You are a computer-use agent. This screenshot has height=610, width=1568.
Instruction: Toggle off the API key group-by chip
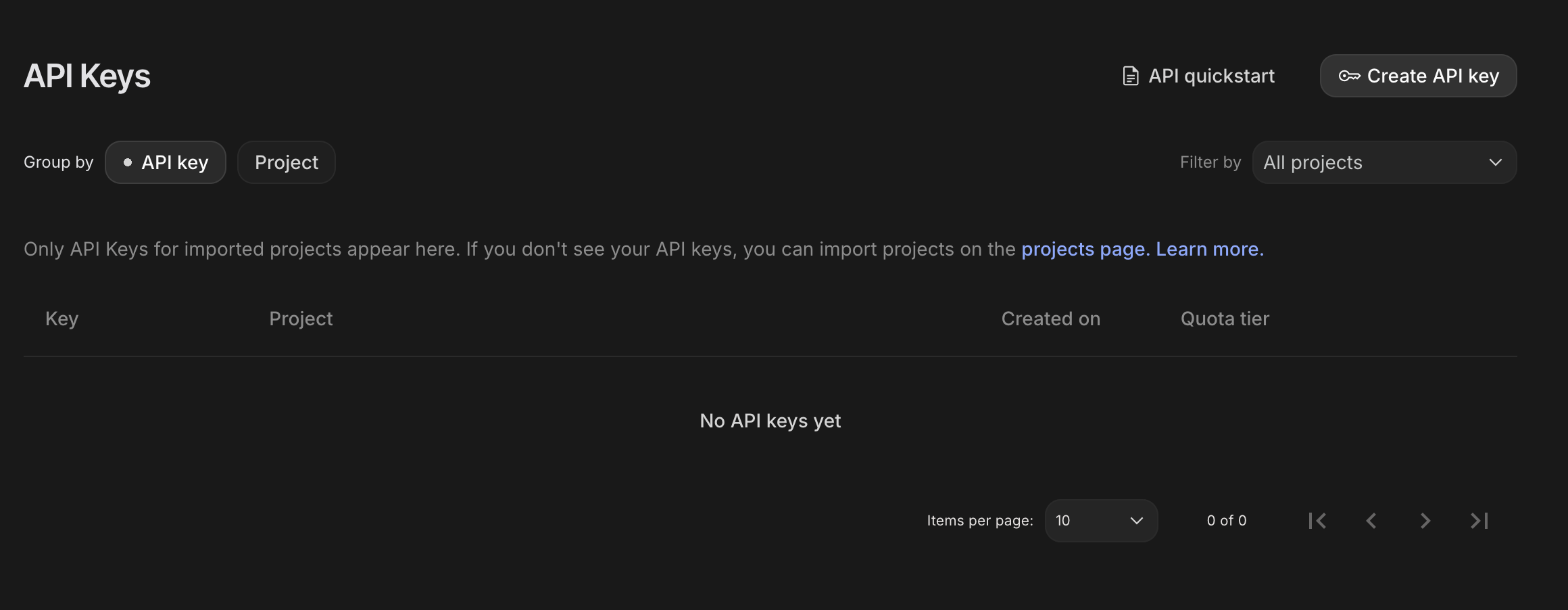tap(165, 162)
